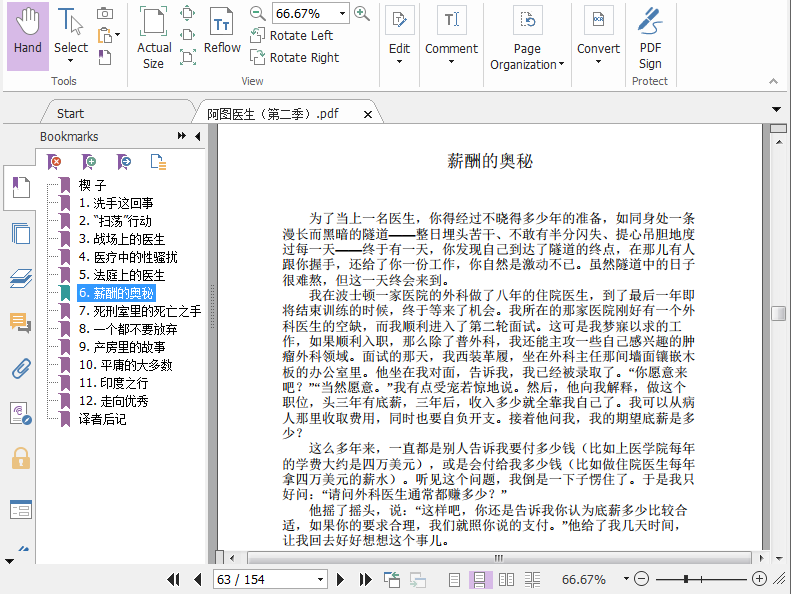Enable single page continuous view mode
The width and height of the screenshot is (791, 594).
[480, 579]
